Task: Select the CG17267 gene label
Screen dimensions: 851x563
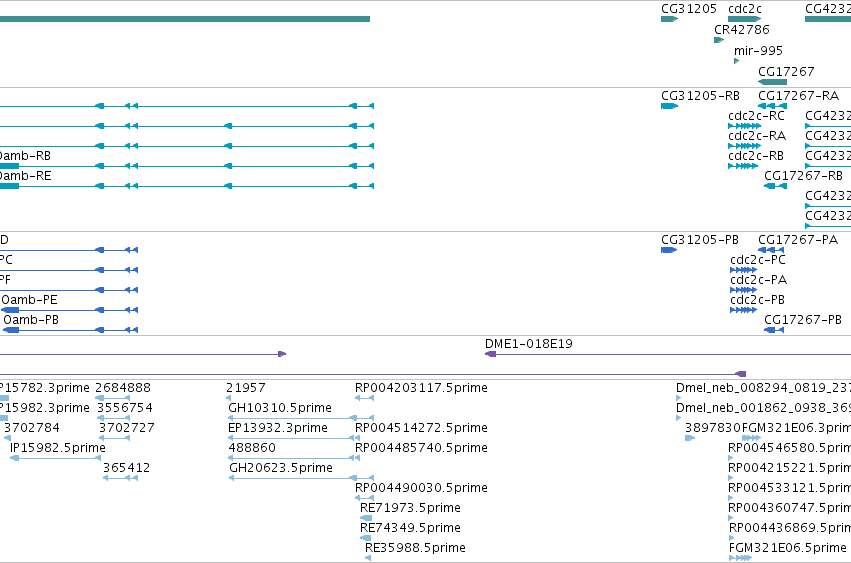Action: click(786, 72)
